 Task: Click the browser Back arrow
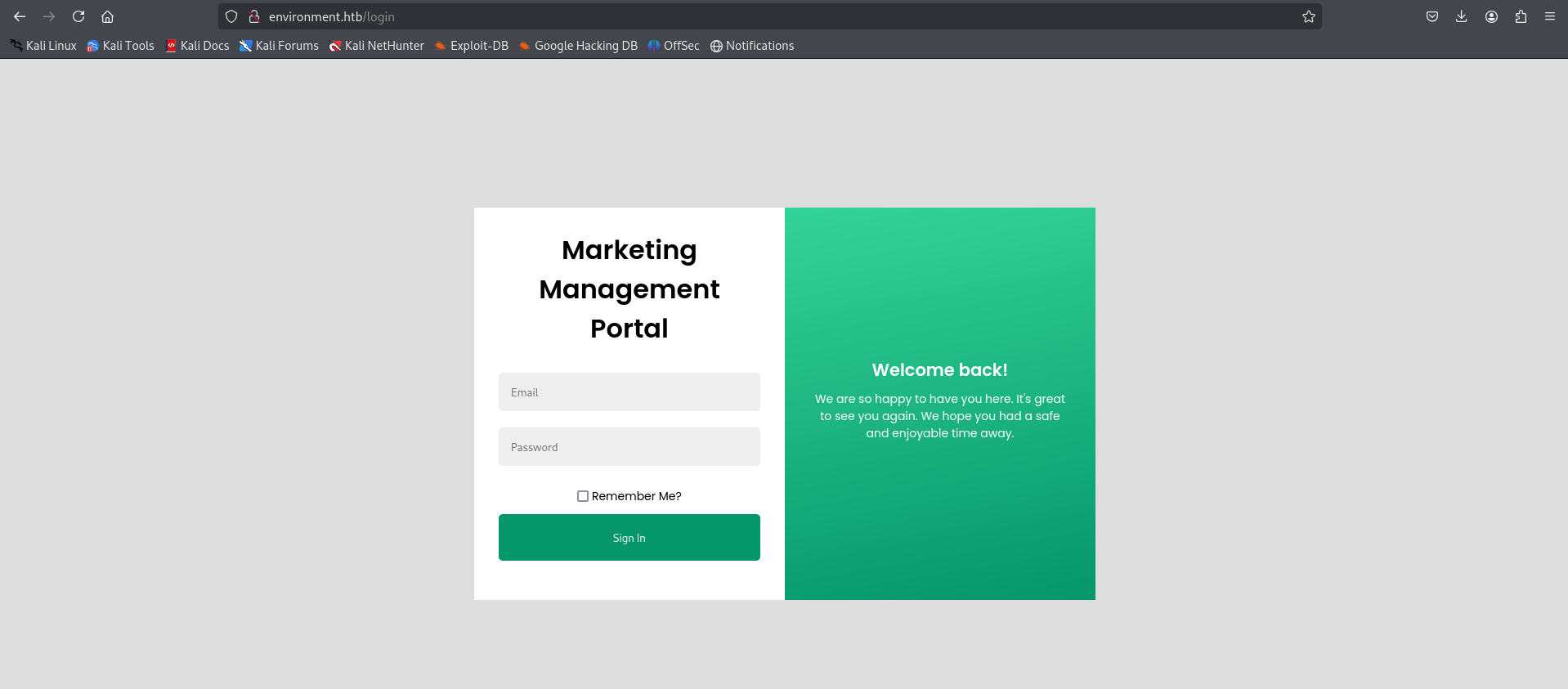20,16
